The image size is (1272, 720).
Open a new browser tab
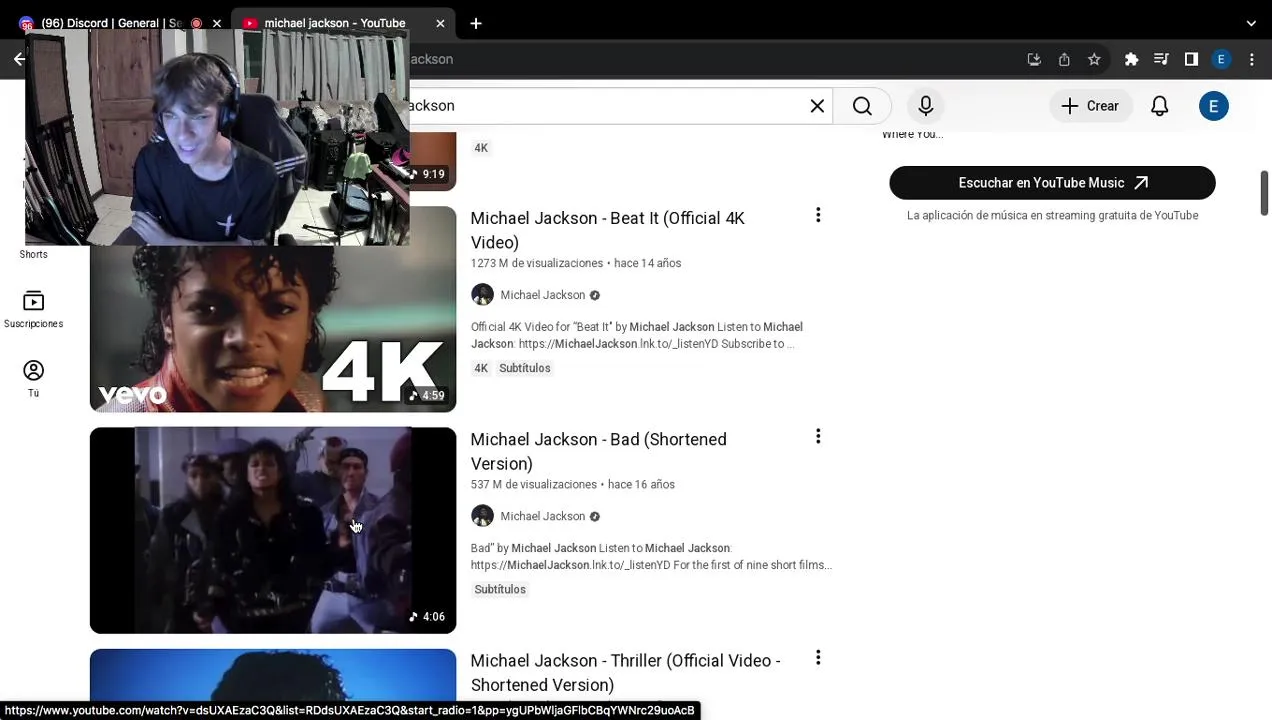point(476,23)
